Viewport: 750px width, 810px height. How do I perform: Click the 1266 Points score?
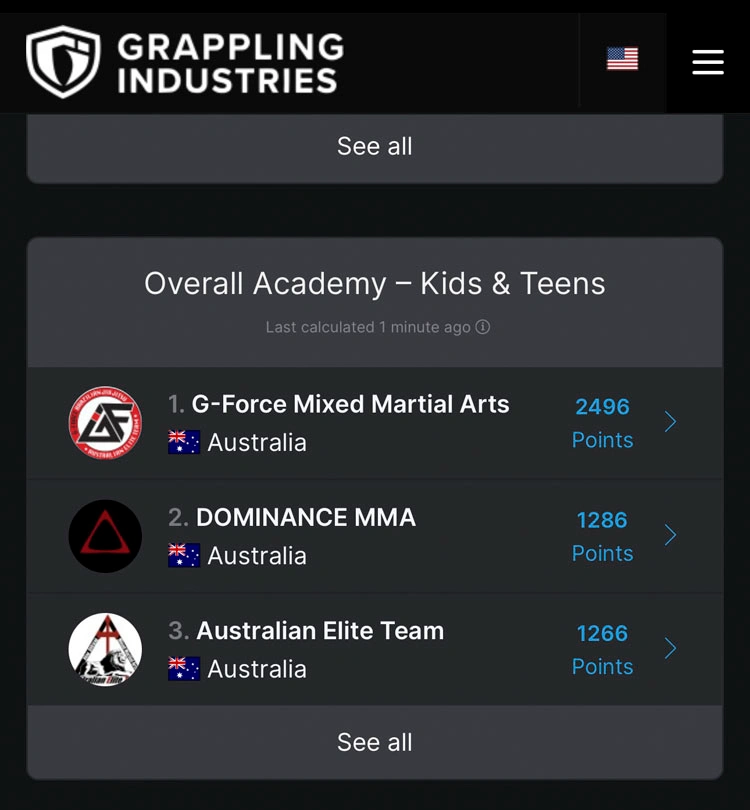coord(602,648)
